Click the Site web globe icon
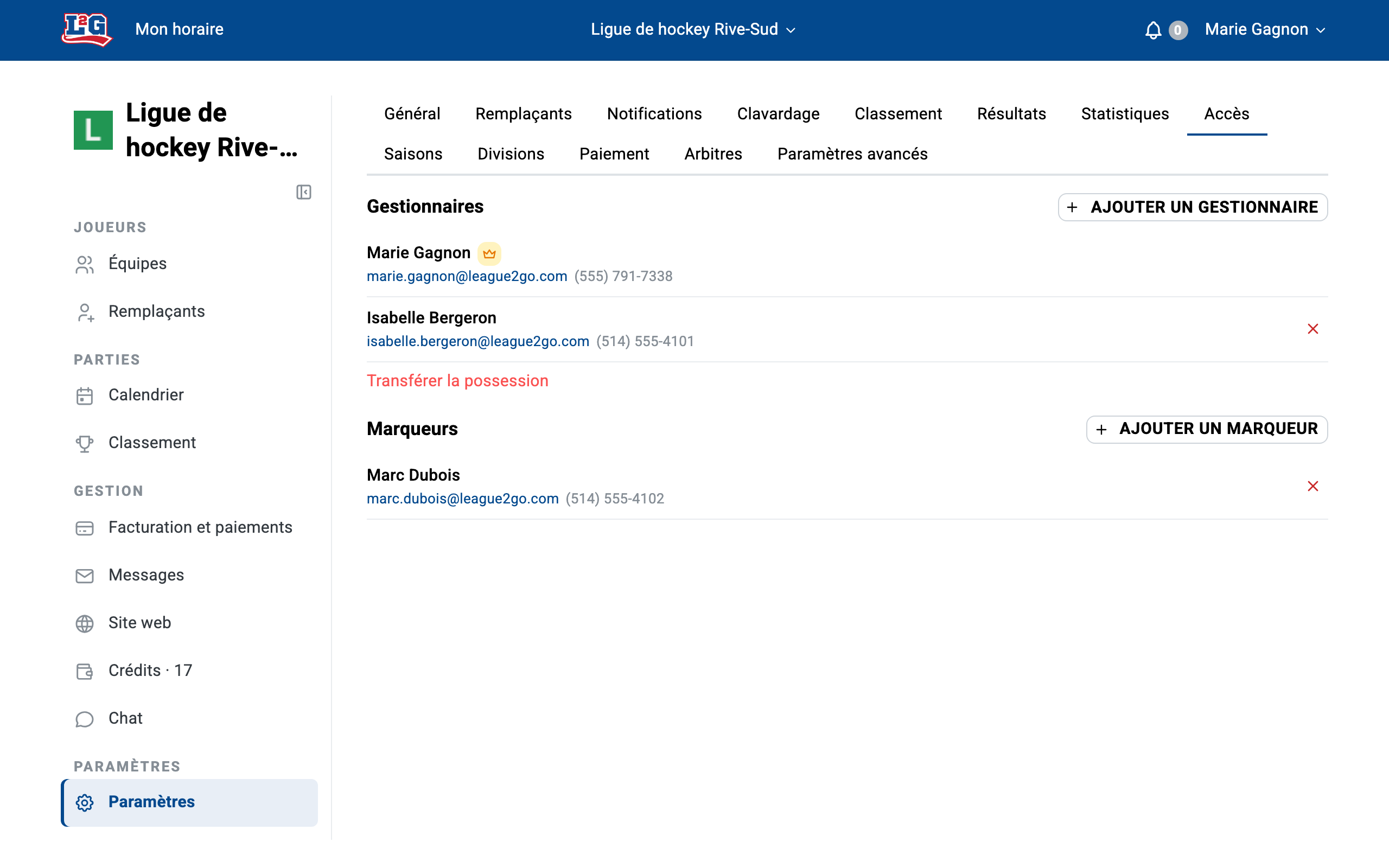 [85, 623]
